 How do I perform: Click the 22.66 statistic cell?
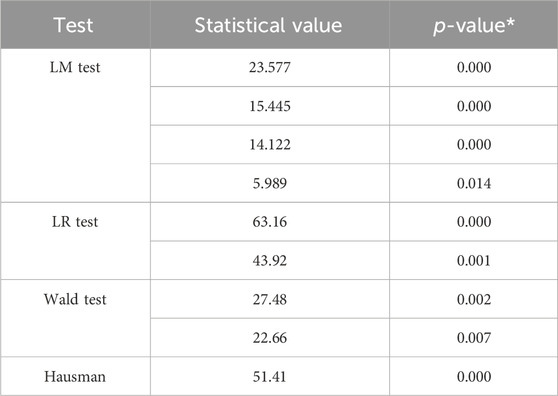coord(270,338)
